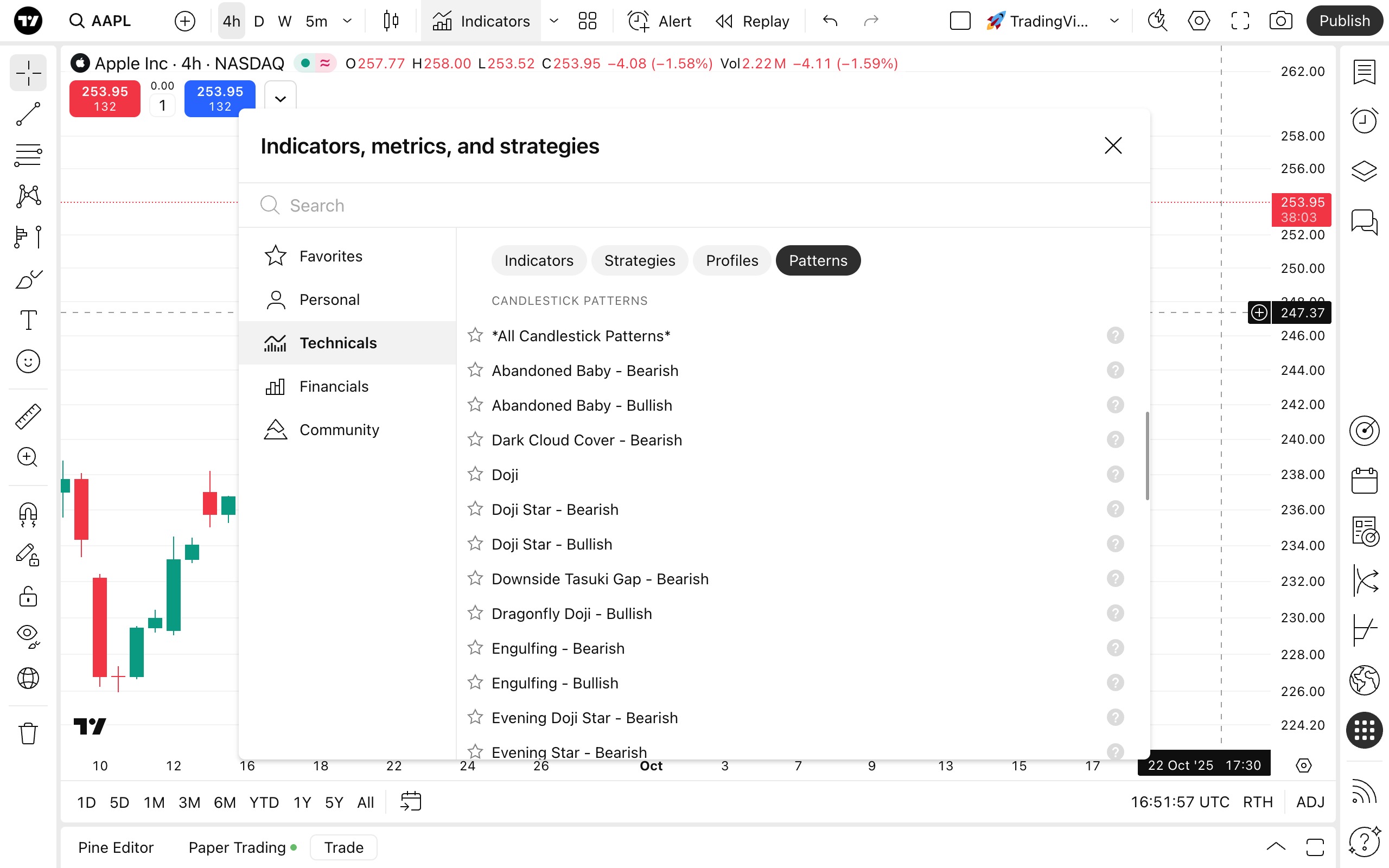Open the Community category in sidebar
The width and height of the screenshot is (1389, 868).
[x=339, y=430]
